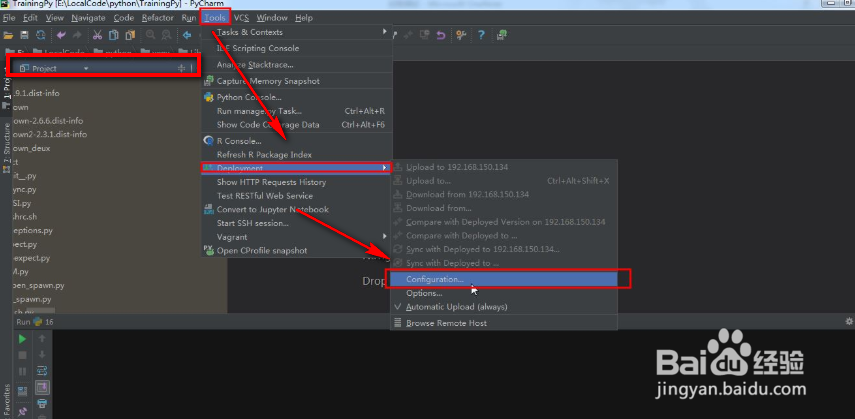
Task: Choose Show Code Coverage Data
Action: [297, 124]
